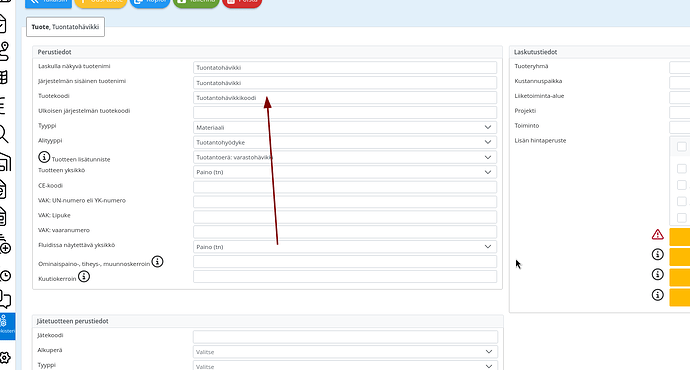Click the magnifying glass search icon in sidebar

[4, 134]
